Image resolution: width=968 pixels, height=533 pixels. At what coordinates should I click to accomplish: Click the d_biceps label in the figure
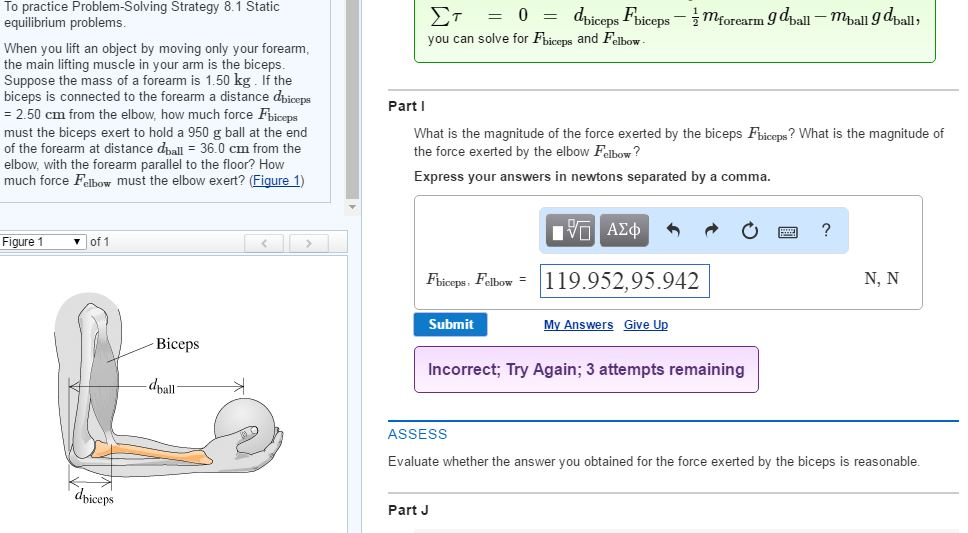point(94,496)
